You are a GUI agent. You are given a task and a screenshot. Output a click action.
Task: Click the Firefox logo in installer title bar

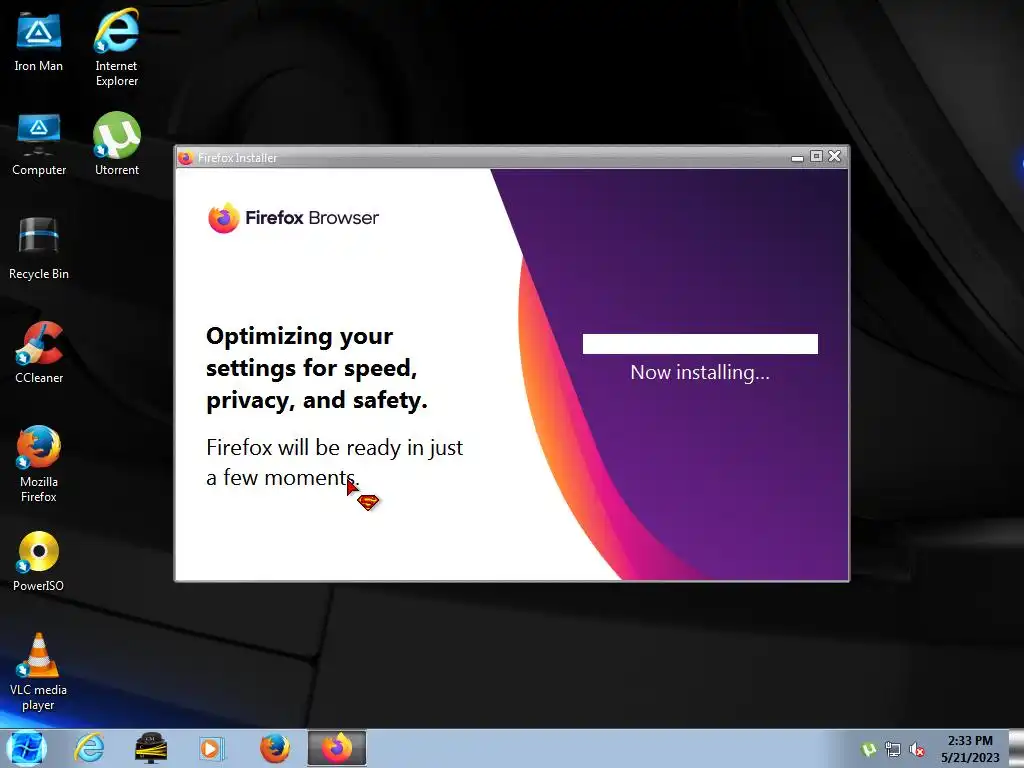click(x=185, y=157)
